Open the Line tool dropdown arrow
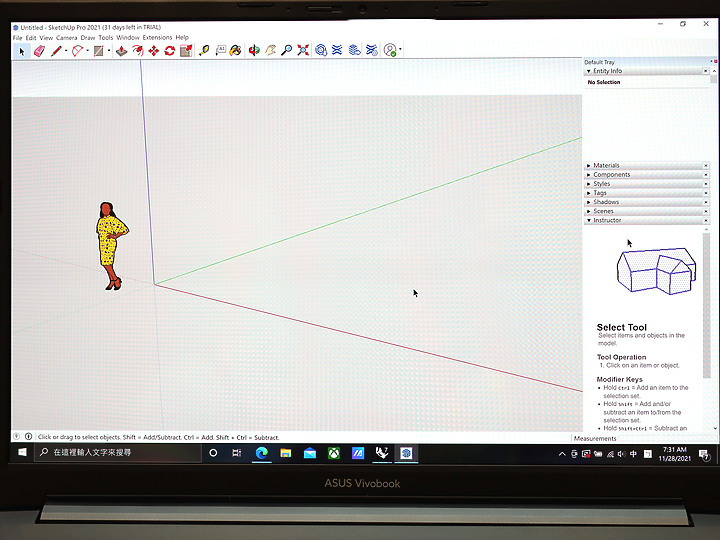Viewport: 720px width, 540px height. tap(66, 51)
